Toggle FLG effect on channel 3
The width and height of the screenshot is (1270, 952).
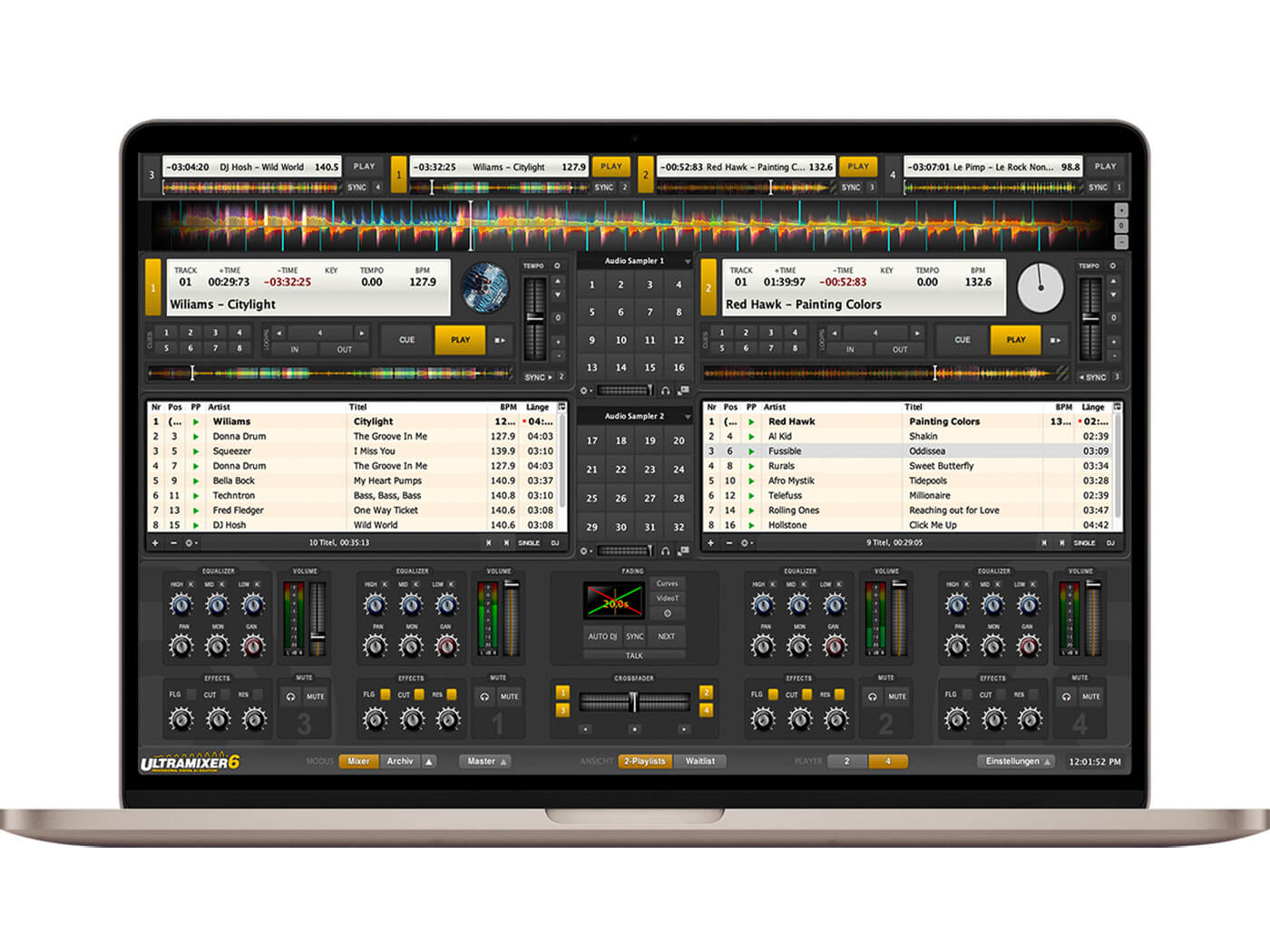(190, 695)
